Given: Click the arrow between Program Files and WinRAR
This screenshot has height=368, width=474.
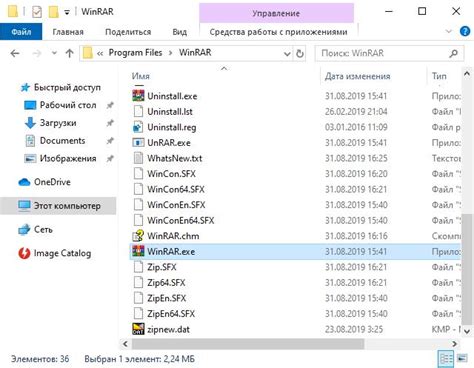Looking at the screenshot, I should (x=171, y=53).
